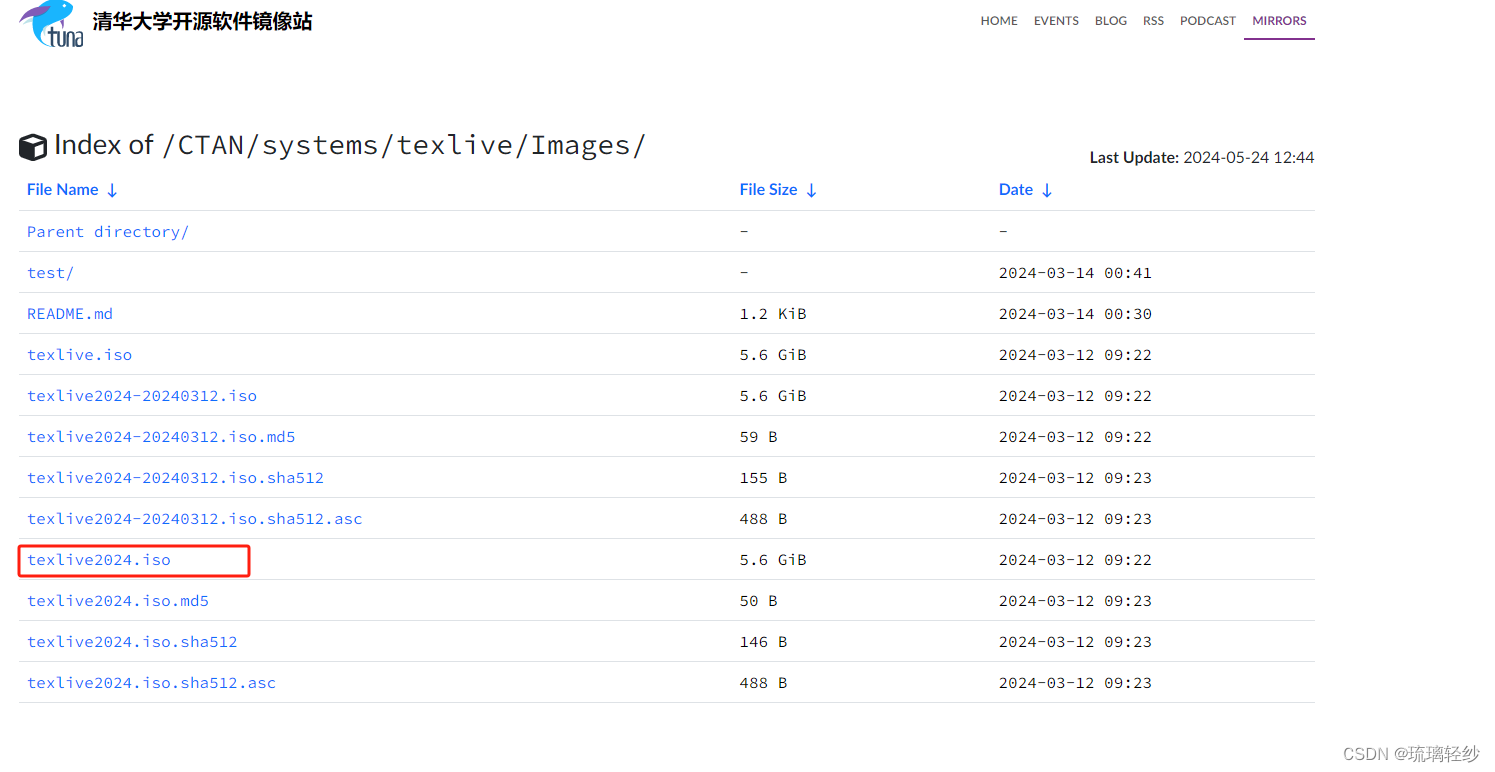Open the PODCAST menu item

point(1208,20)
